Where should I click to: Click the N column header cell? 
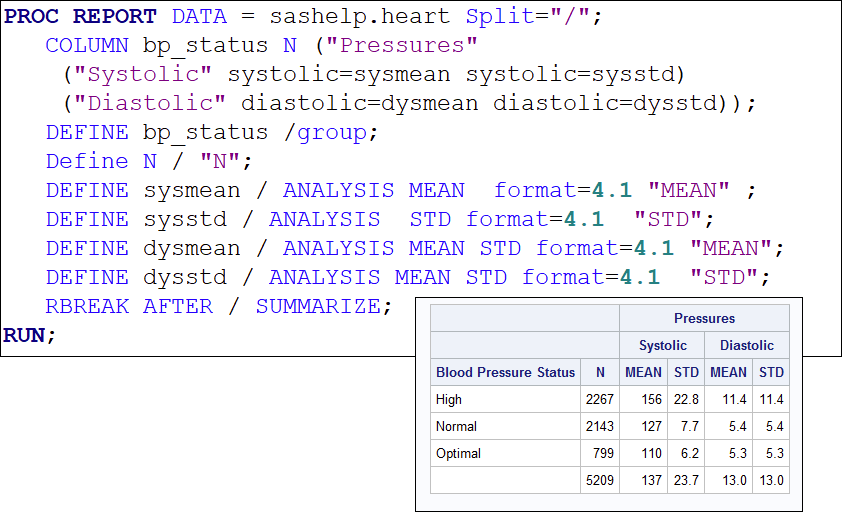[x=600, y=372]
